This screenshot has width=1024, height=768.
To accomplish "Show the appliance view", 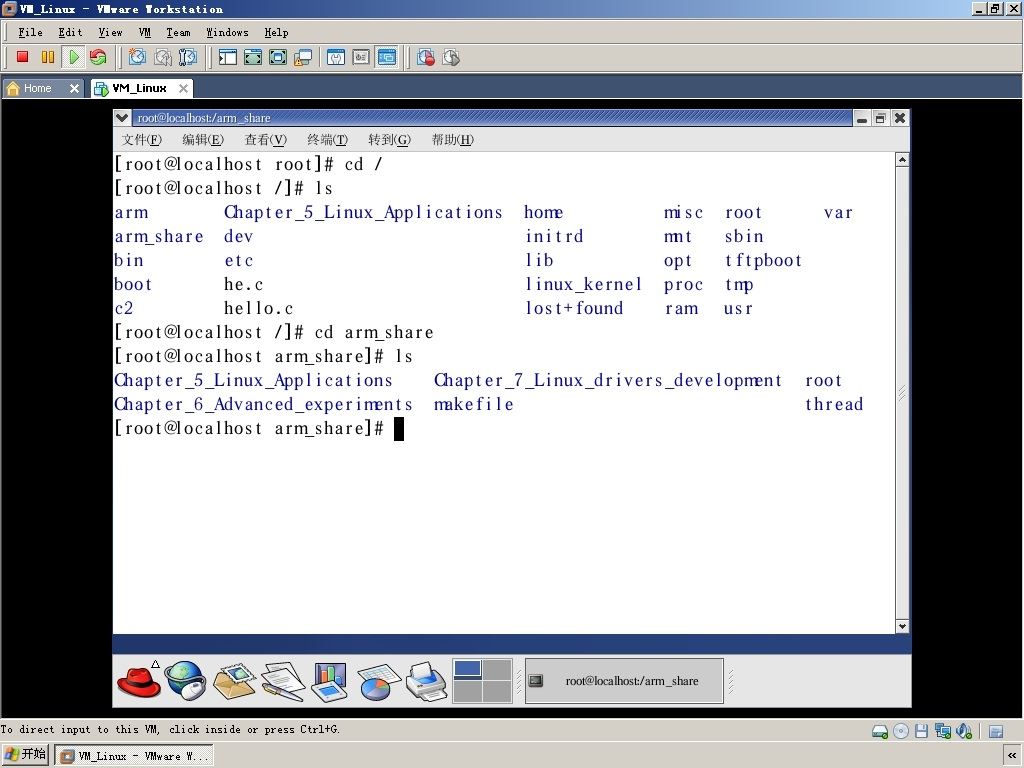I will [361, 57].
